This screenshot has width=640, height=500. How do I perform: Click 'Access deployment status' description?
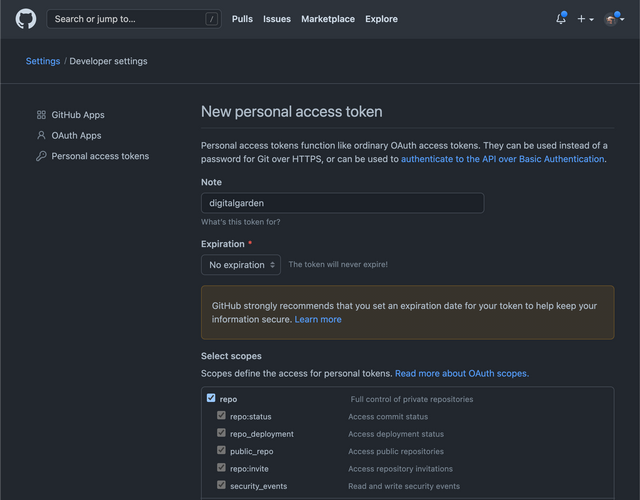click(396, 434)
